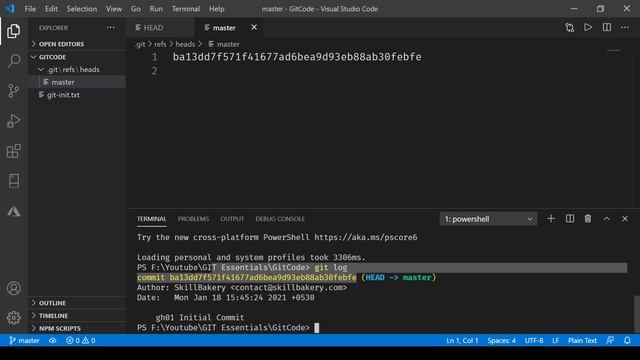Click Explorer more actions ellipsis

point(111,28)
